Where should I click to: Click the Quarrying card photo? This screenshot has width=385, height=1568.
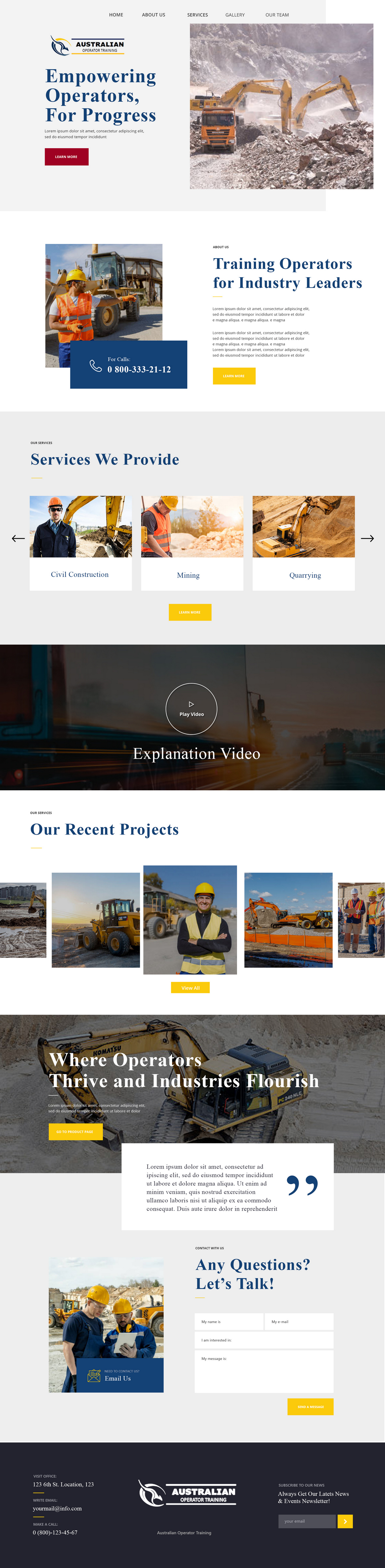(x=303, y=526)
